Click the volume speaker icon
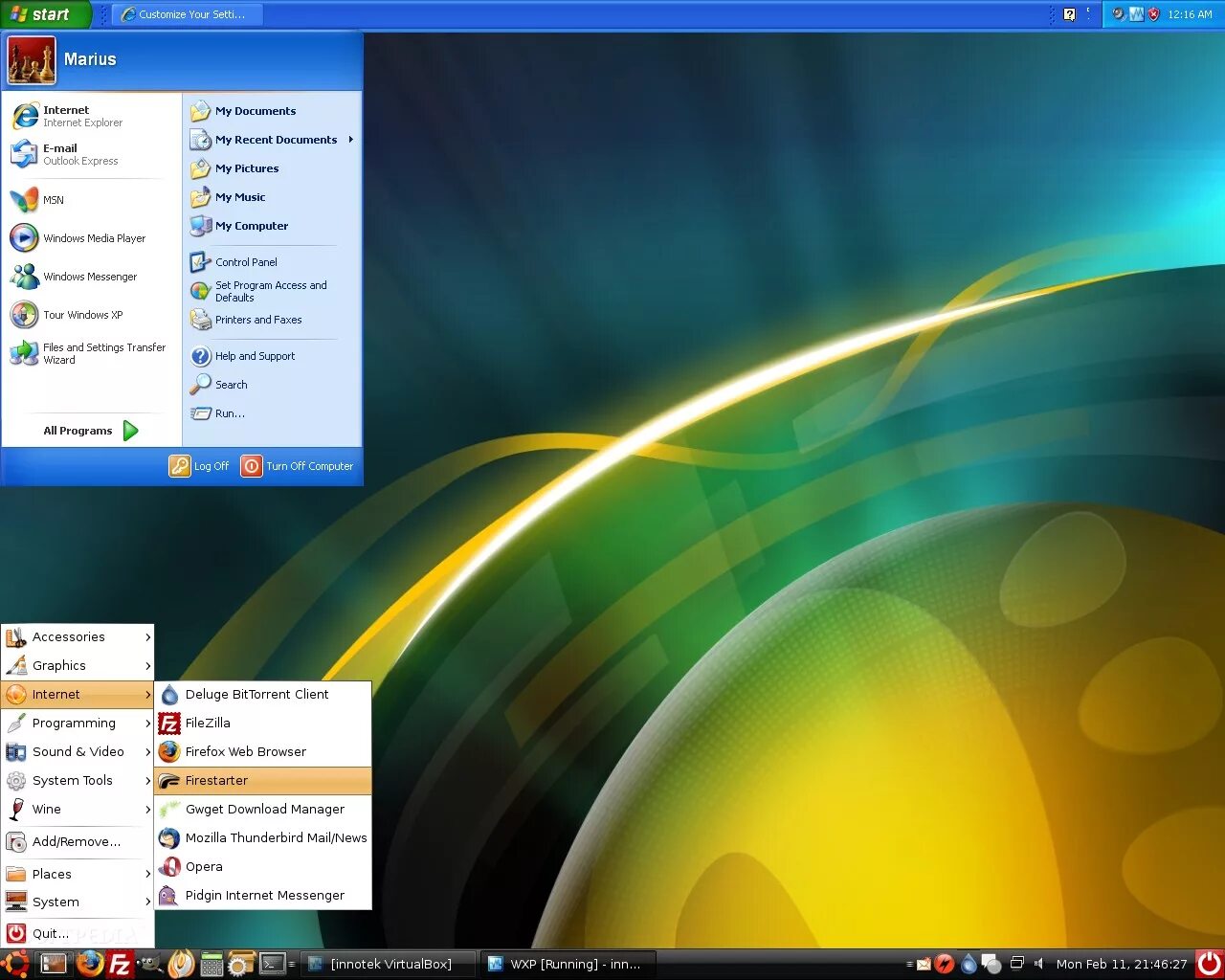The image size is (1225, 980). point(1038,964)
